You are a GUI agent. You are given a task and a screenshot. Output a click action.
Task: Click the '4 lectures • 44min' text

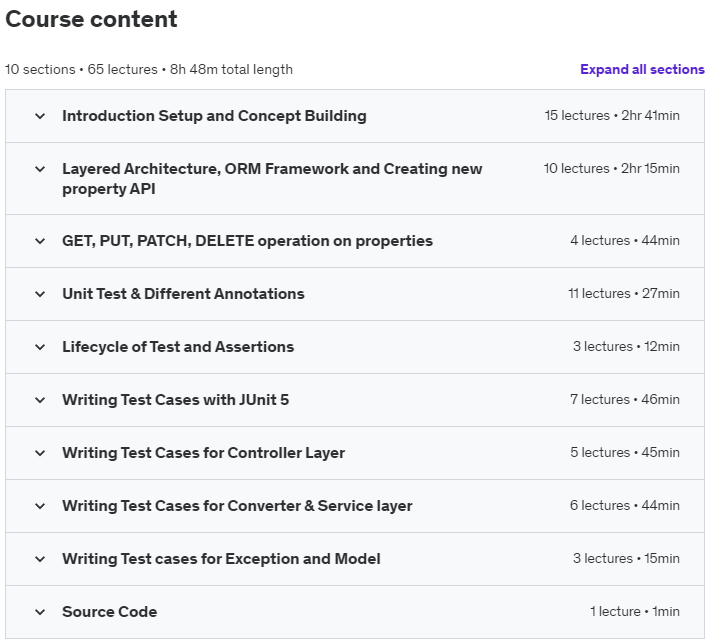click(x=625, y=241)
